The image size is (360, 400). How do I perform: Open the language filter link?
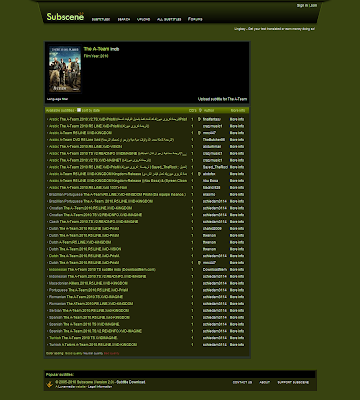coord(57,99)
